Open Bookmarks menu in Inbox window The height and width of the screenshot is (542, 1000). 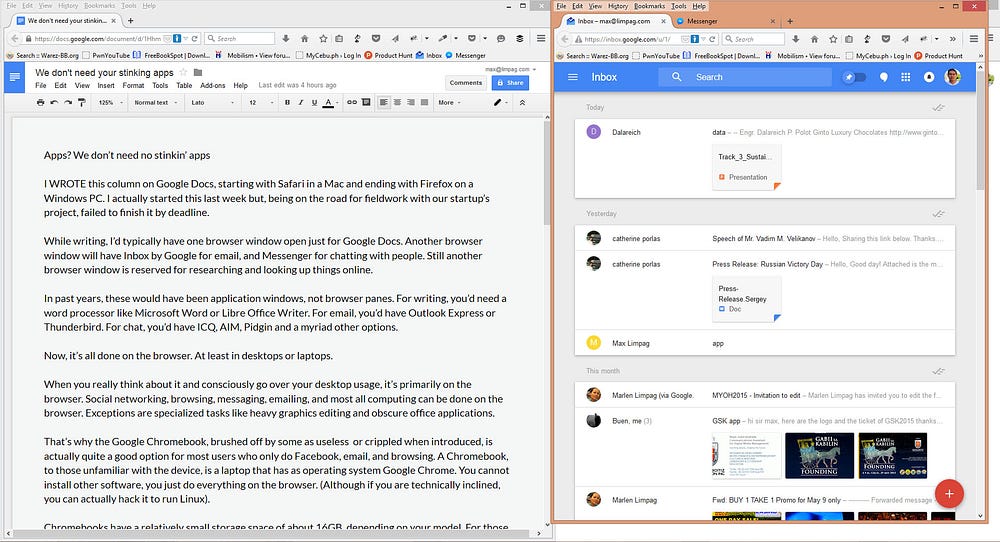(x=649, y=6)
